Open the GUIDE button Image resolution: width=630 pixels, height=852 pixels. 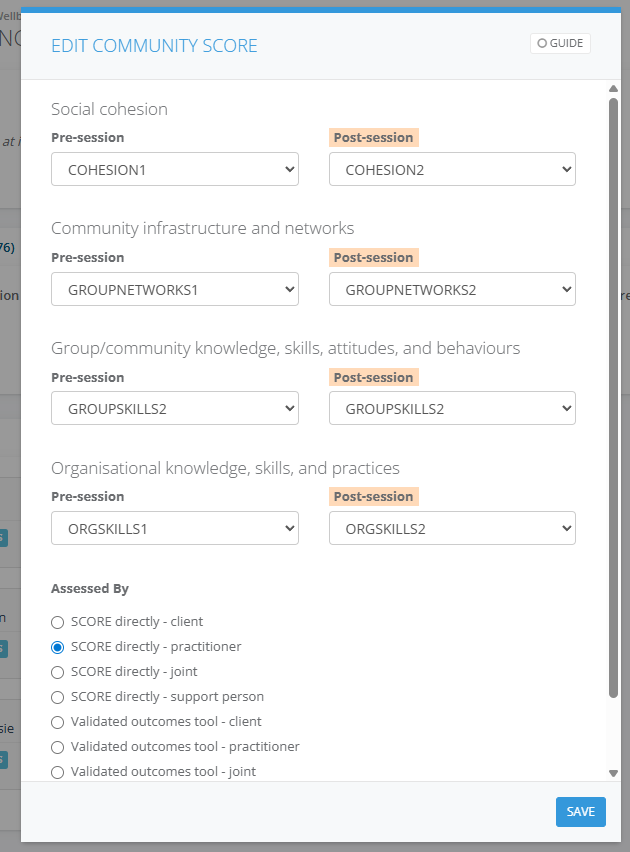click(560, 43)
